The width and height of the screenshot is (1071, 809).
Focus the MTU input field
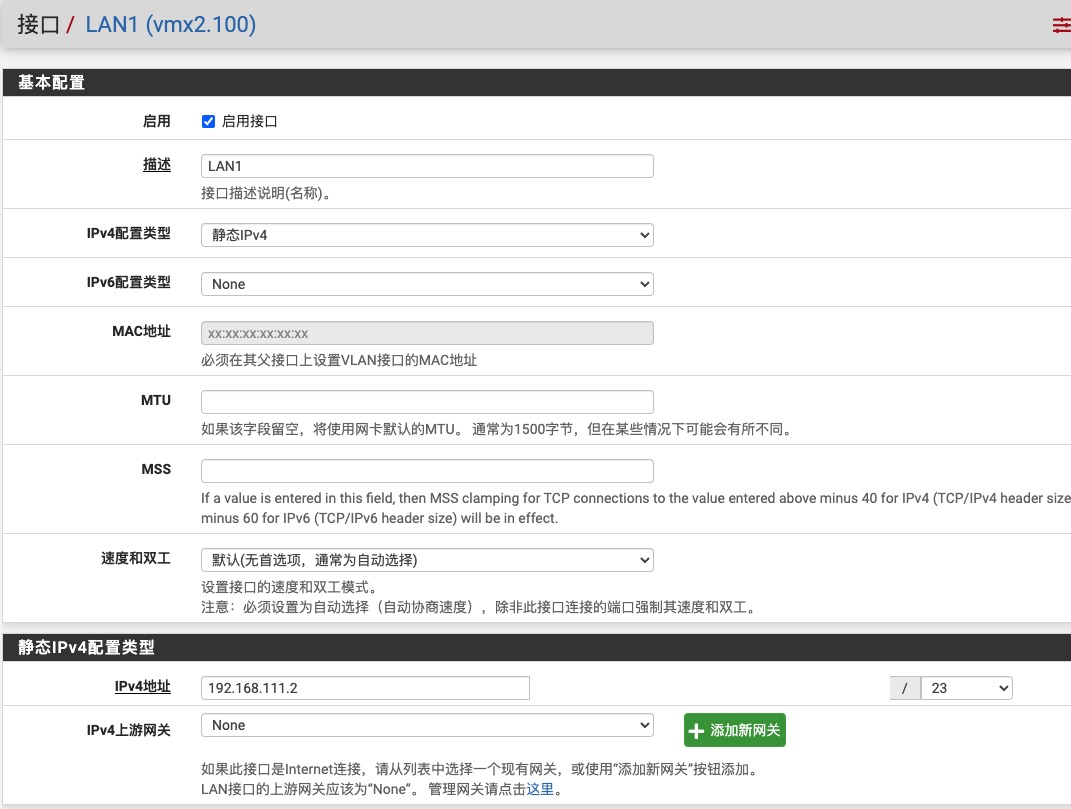point(427,402)
